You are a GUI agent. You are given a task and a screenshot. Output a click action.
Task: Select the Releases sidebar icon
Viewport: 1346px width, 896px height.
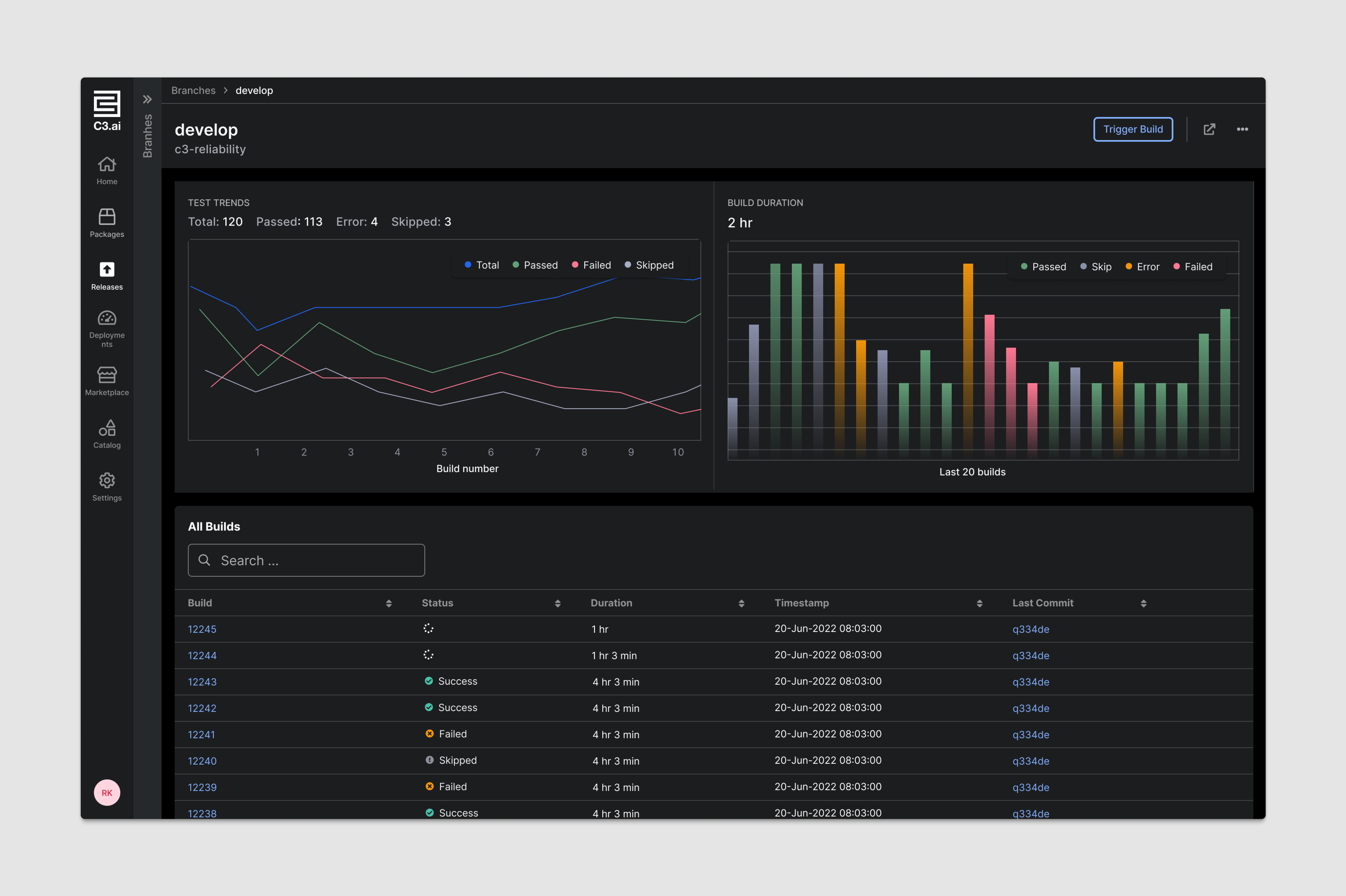pos(107,270)
